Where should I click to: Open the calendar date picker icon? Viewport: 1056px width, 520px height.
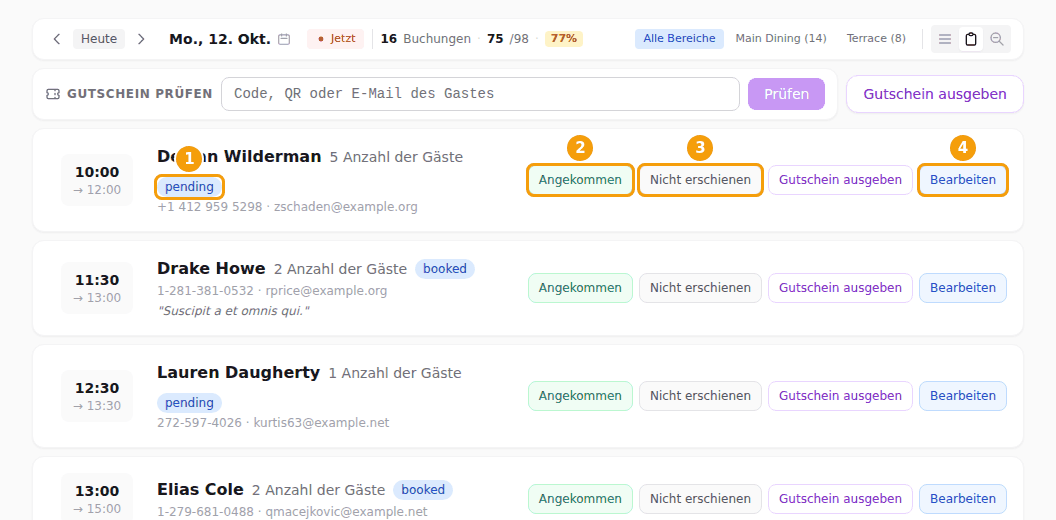284,39
